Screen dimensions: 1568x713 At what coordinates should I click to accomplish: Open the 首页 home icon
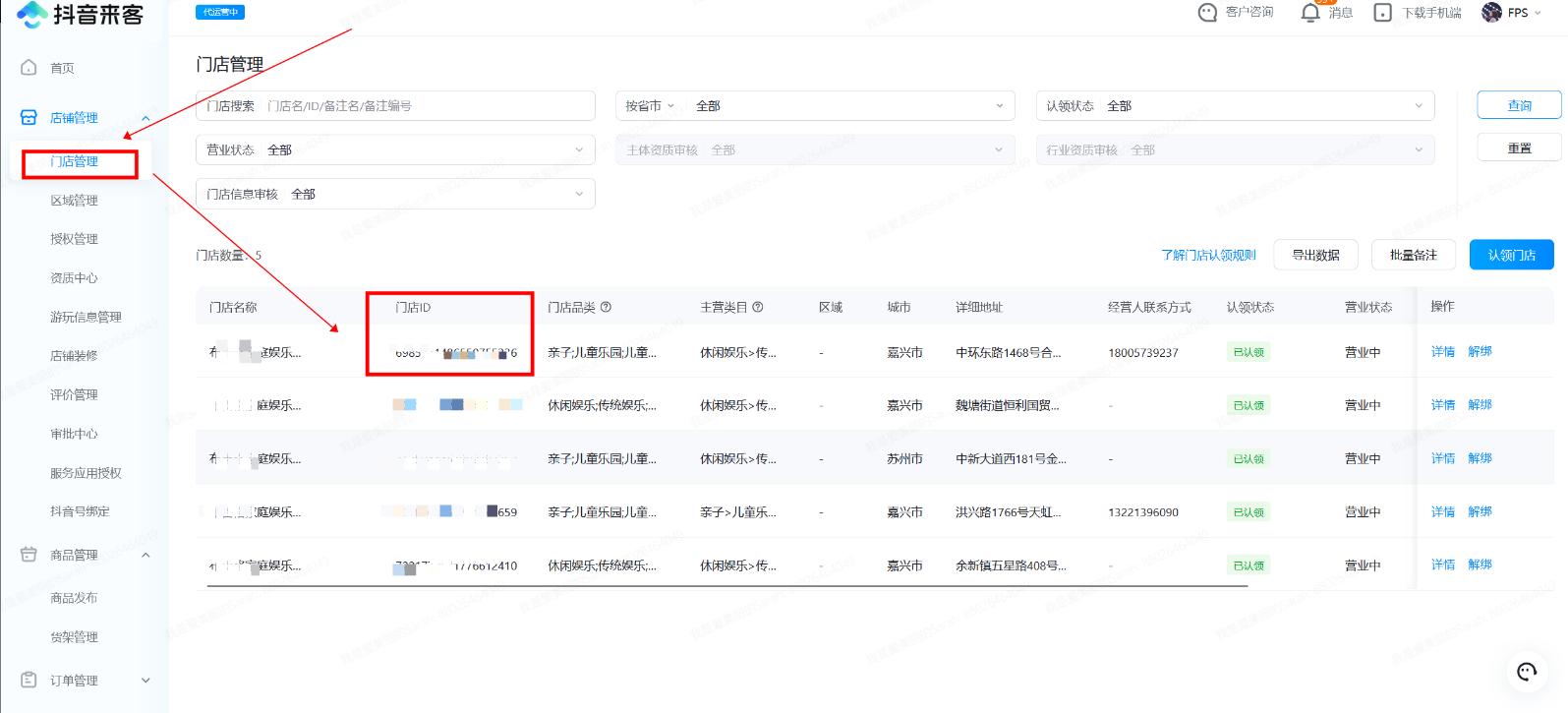click(29, 68)
